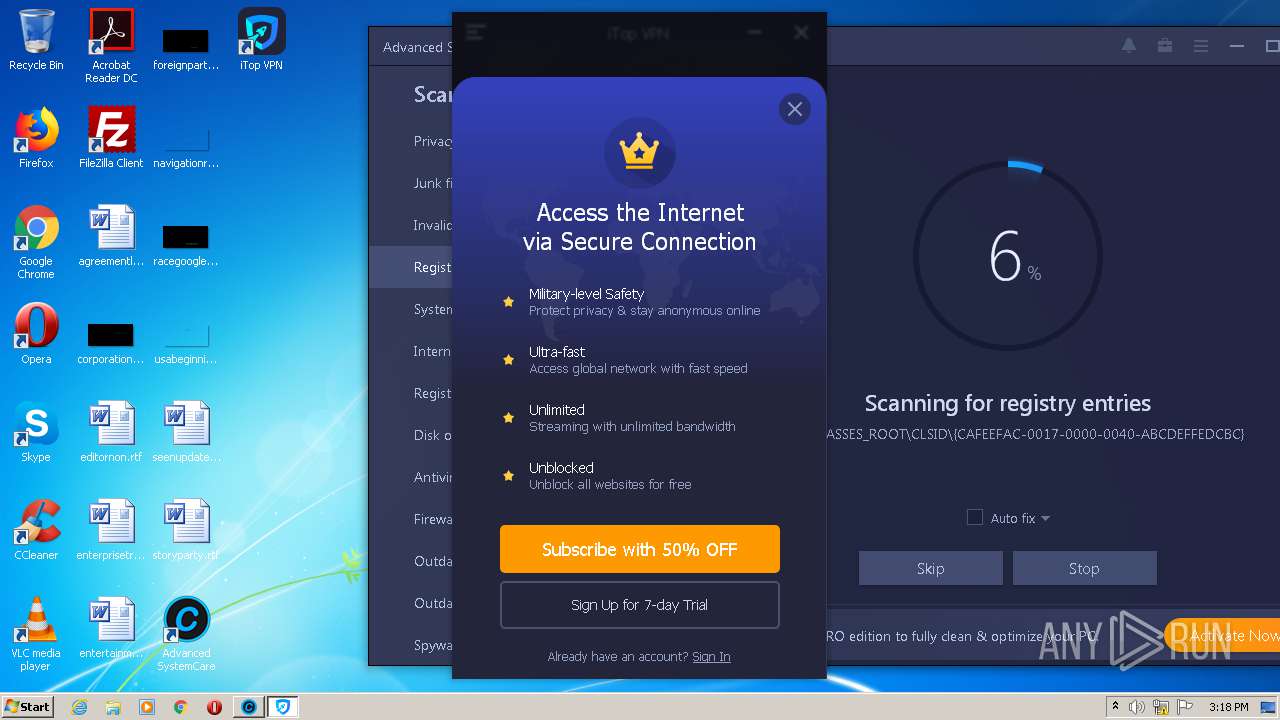Close the iTop VPN promo popup
Screen dimensions: 1280x720
pyautogui.click(x=795, y=109)
